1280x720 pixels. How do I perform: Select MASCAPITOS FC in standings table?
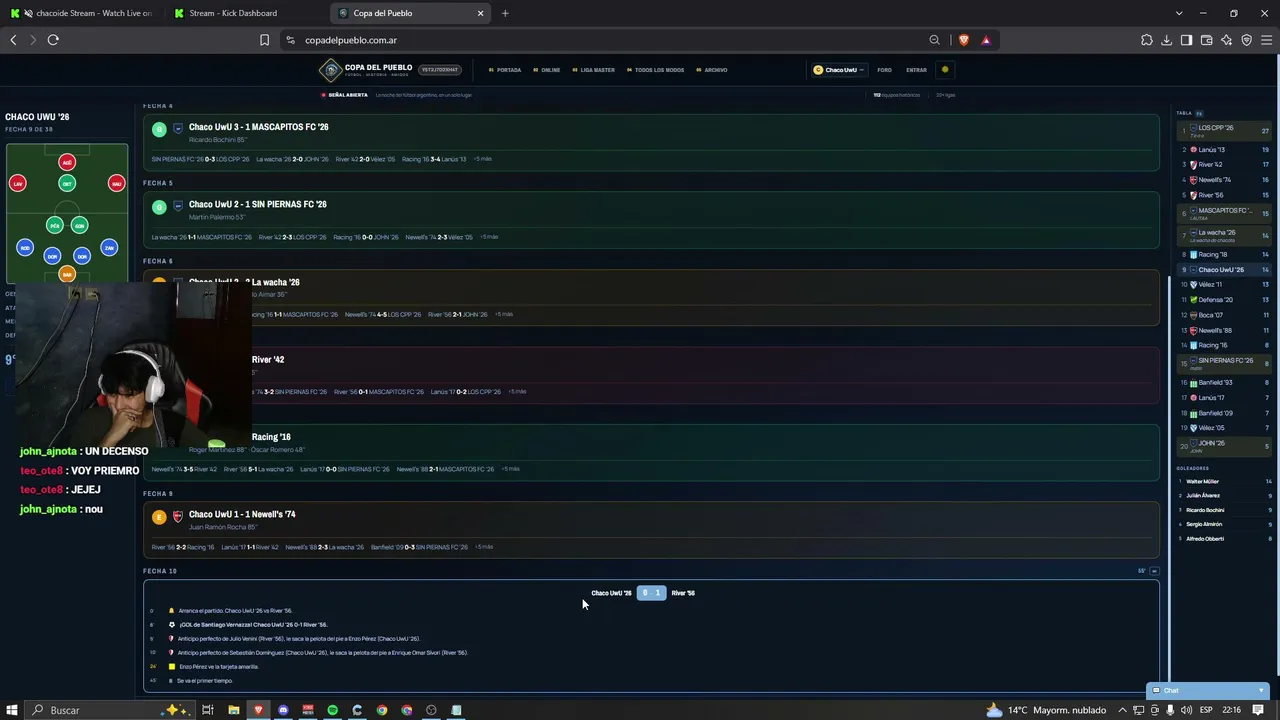coord(1224,213)
